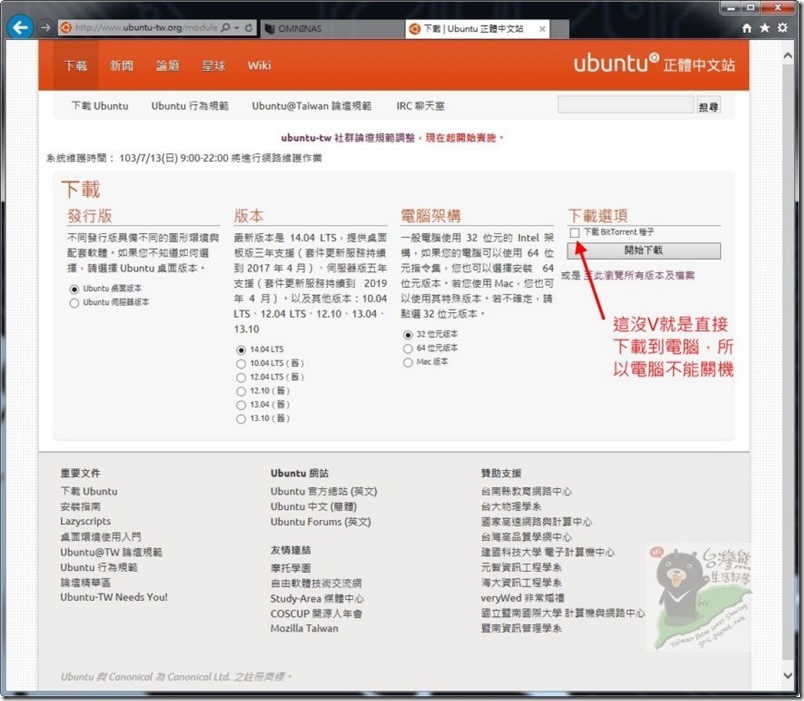804x701 pixels.
Task: Click footer link Ubuntu-TW Needs You!
Action: [114, 597]
